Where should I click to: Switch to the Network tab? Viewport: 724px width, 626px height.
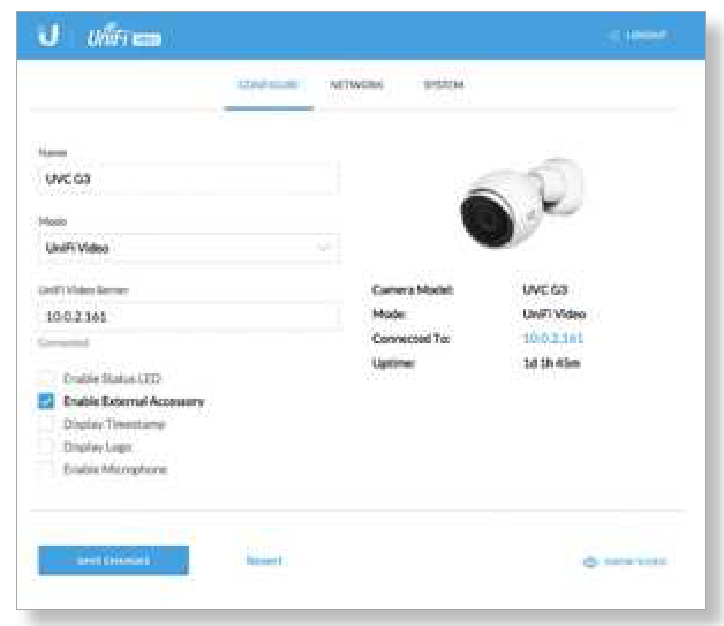click(x=357, y=85)
